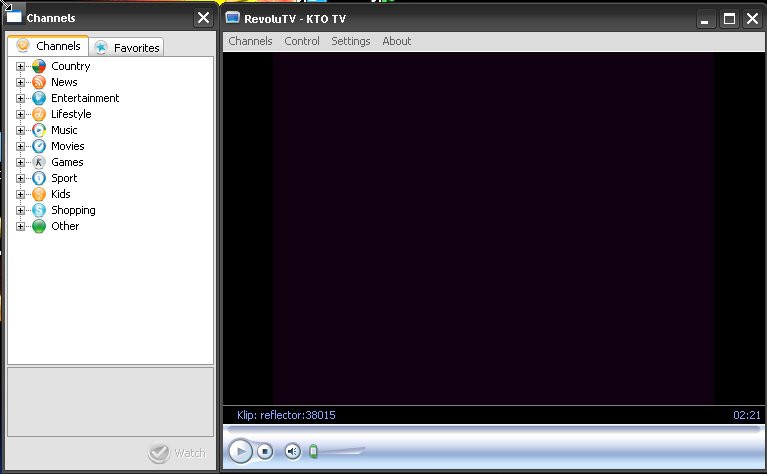Expand the Kids tree node
The height and width of the screenshot is (474, 767).
click(20, 194)
